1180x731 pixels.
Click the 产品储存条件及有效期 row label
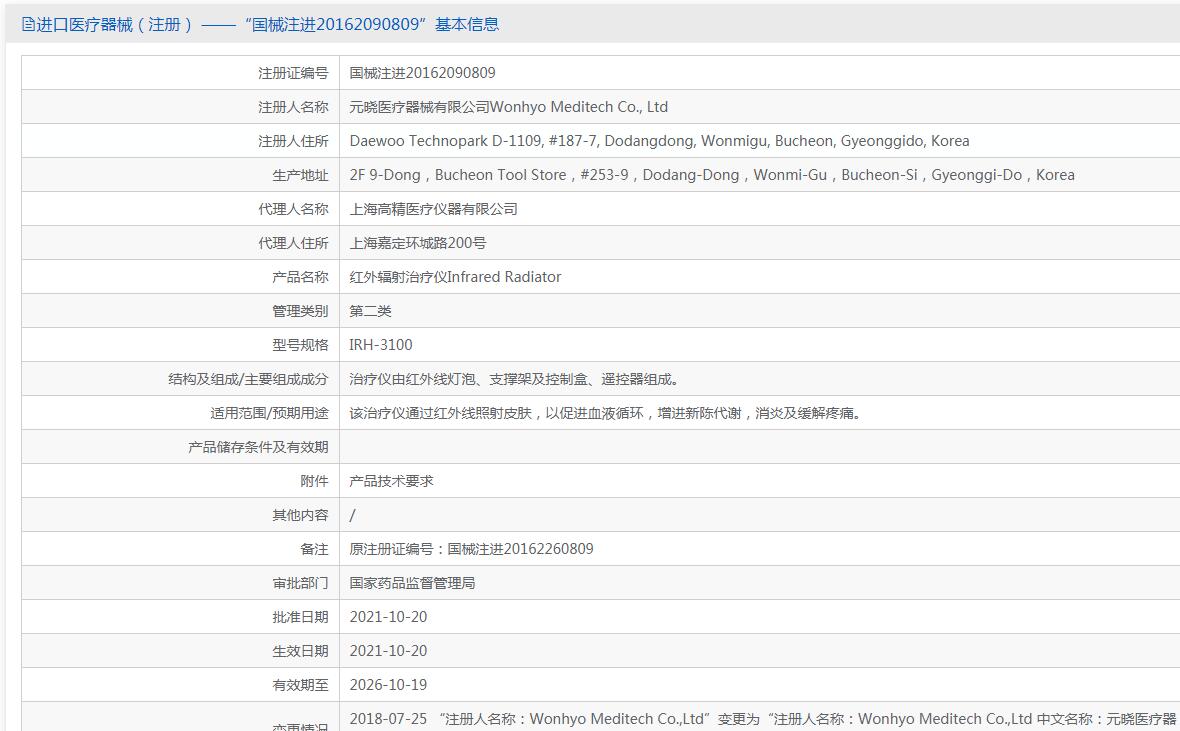pyautogui.click(x=258, y=447)
